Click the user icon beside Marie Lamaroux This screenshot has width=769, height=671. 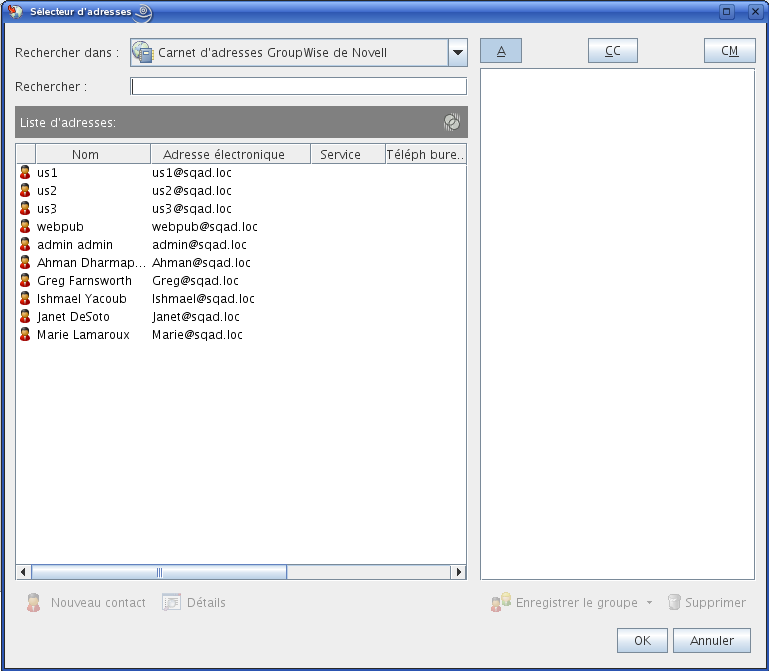coord(25,335)
